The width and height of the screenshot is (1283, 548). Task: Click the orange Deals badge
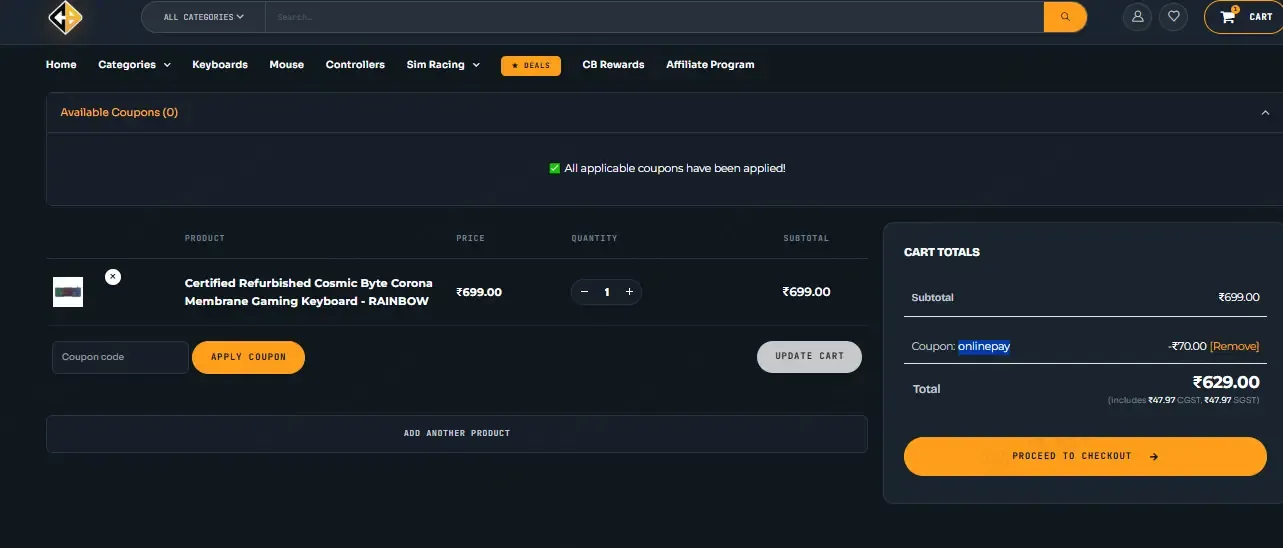point(531,65)
